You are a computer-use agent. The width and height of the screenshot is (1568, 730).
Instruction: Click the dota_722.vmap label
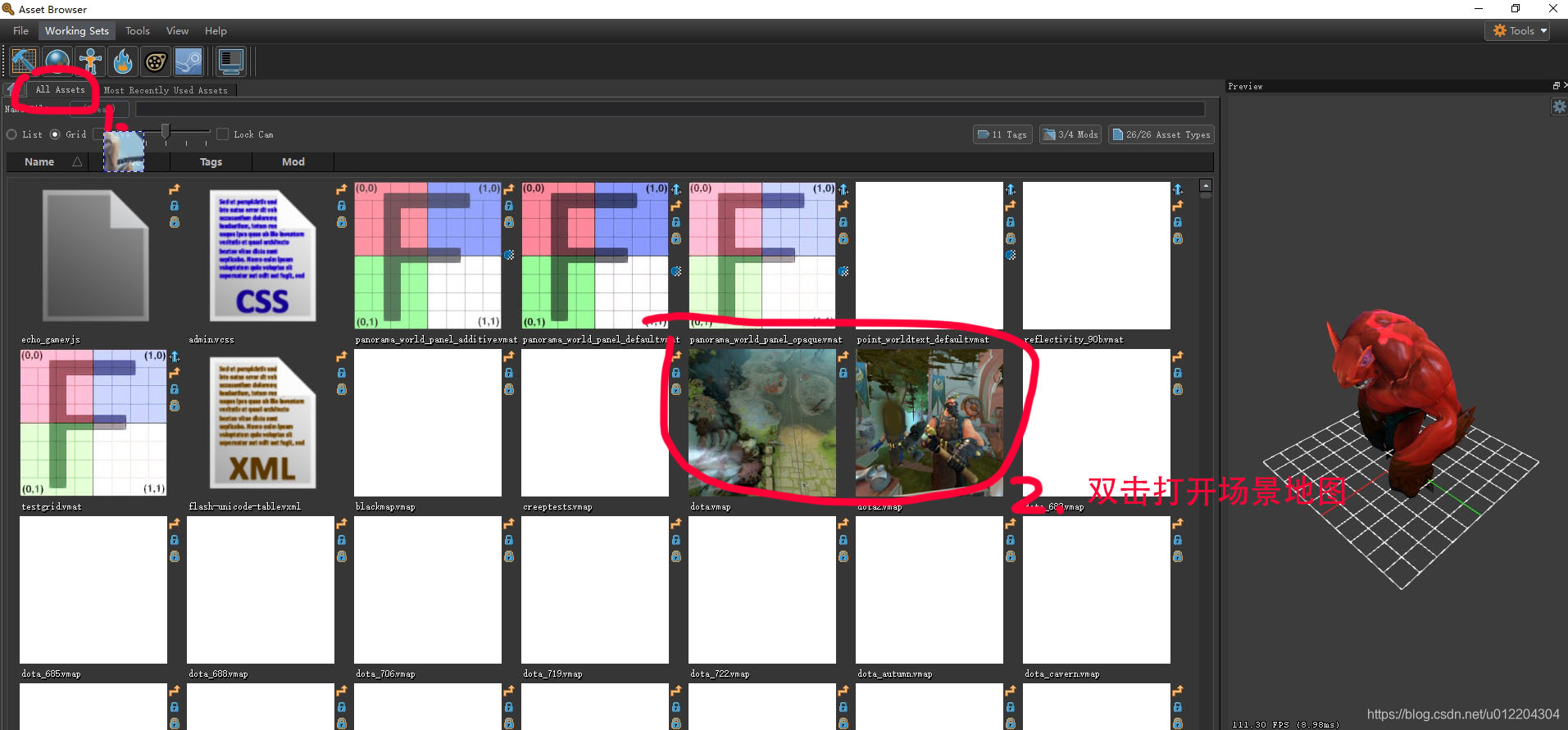coord(720,674)
